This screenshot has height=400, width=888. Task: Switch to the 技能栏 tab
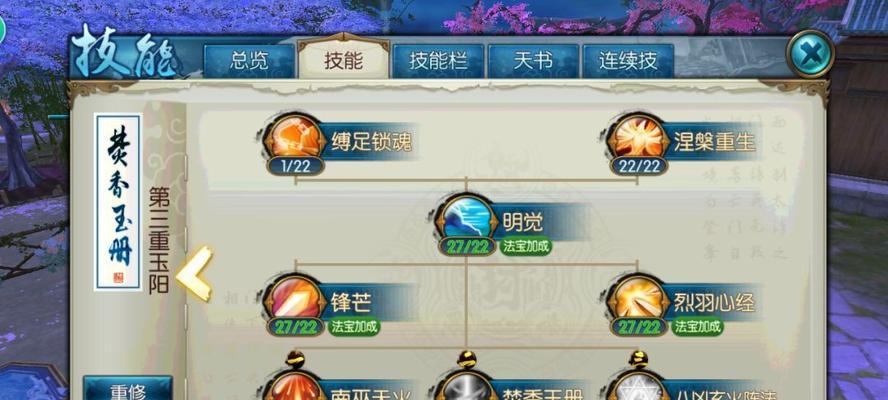[x=438, y=61]
